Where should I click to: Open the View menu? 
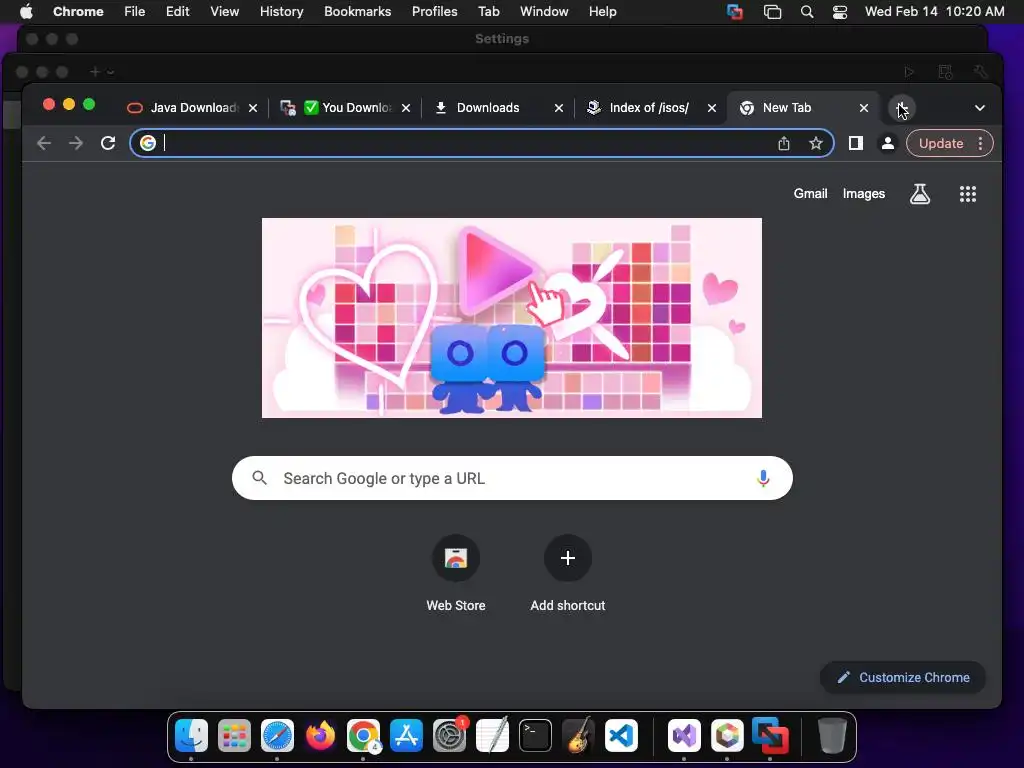tap(224, 11)
